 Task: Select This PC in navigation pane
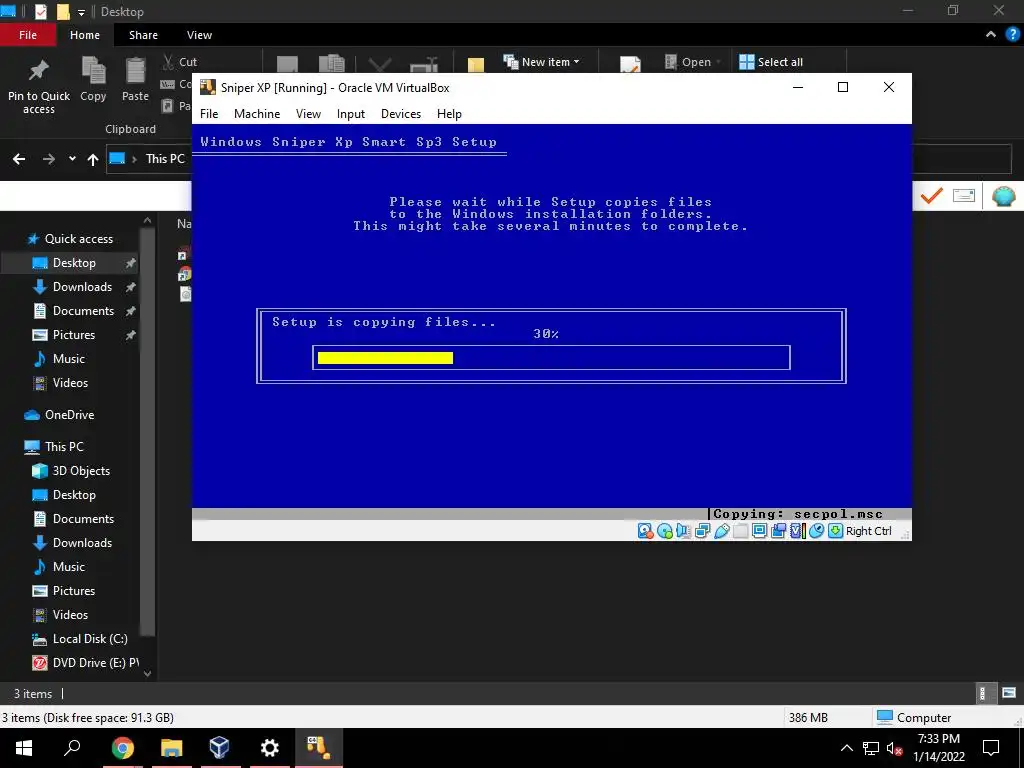64,447
